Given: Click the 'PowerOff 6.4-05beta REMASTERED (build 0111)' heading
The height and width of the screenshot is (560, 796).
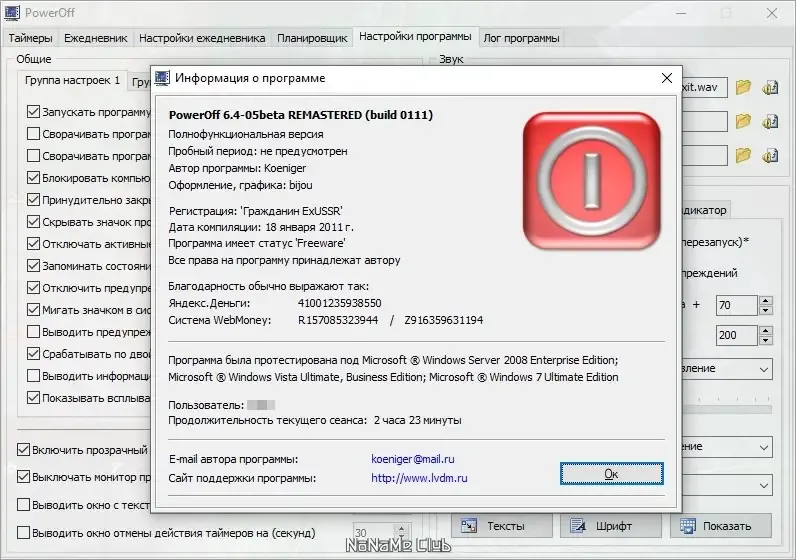Looking at the screenshot, I should coord(301,115).
